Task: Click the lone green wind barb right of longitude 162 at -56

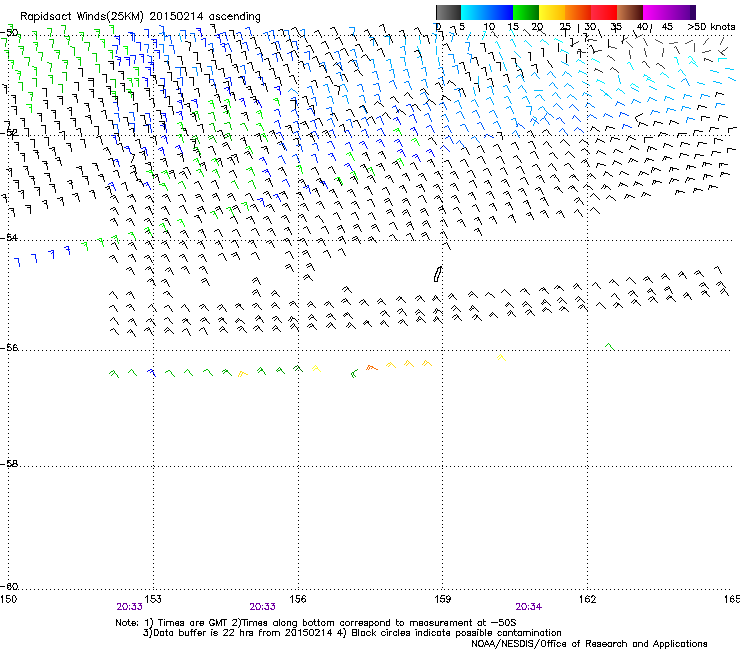Action: pos(610,346)
